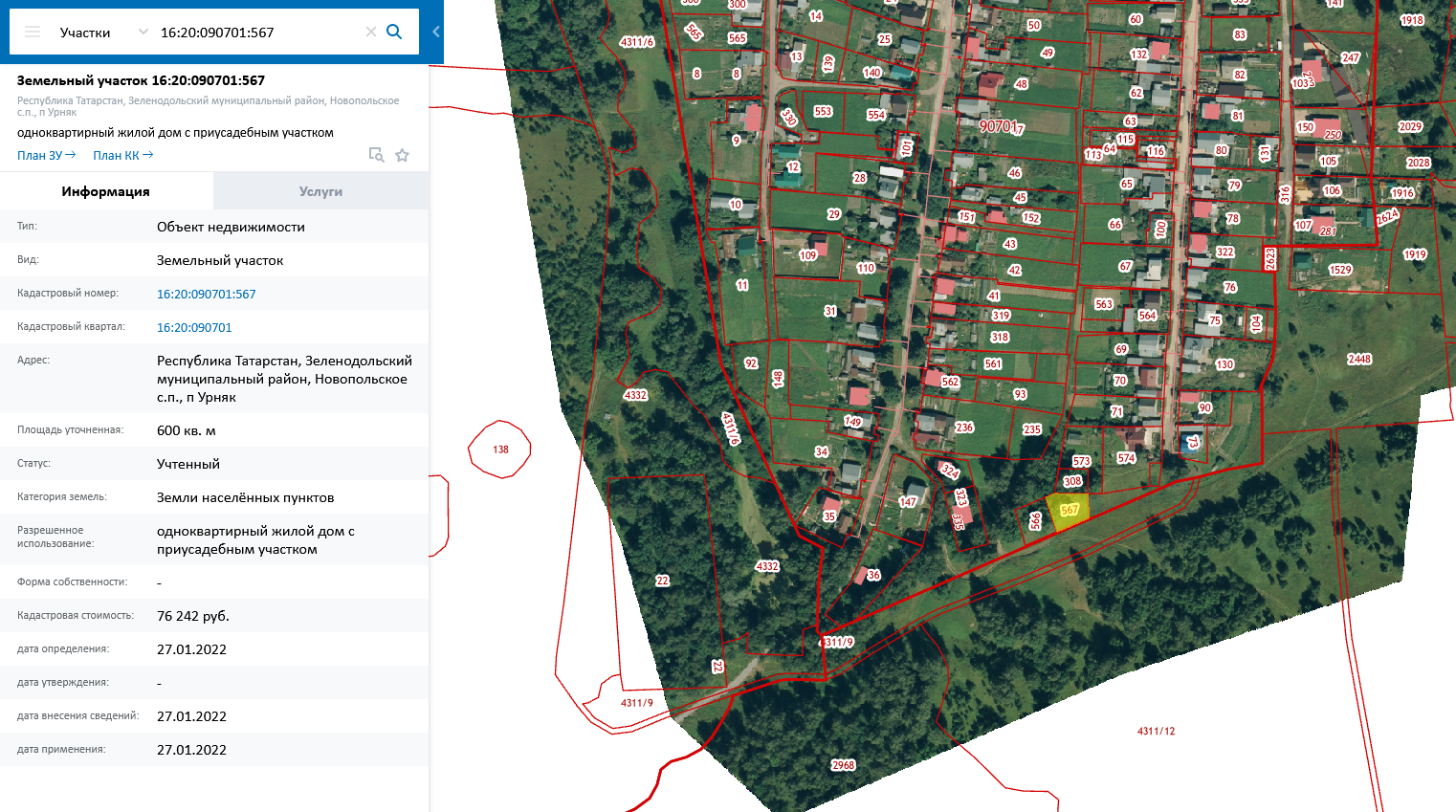Image resolution: width=1456 pixels, height=812 pixels.
Task: Click the circular parcel labeled 138
Action: (500, 449)
